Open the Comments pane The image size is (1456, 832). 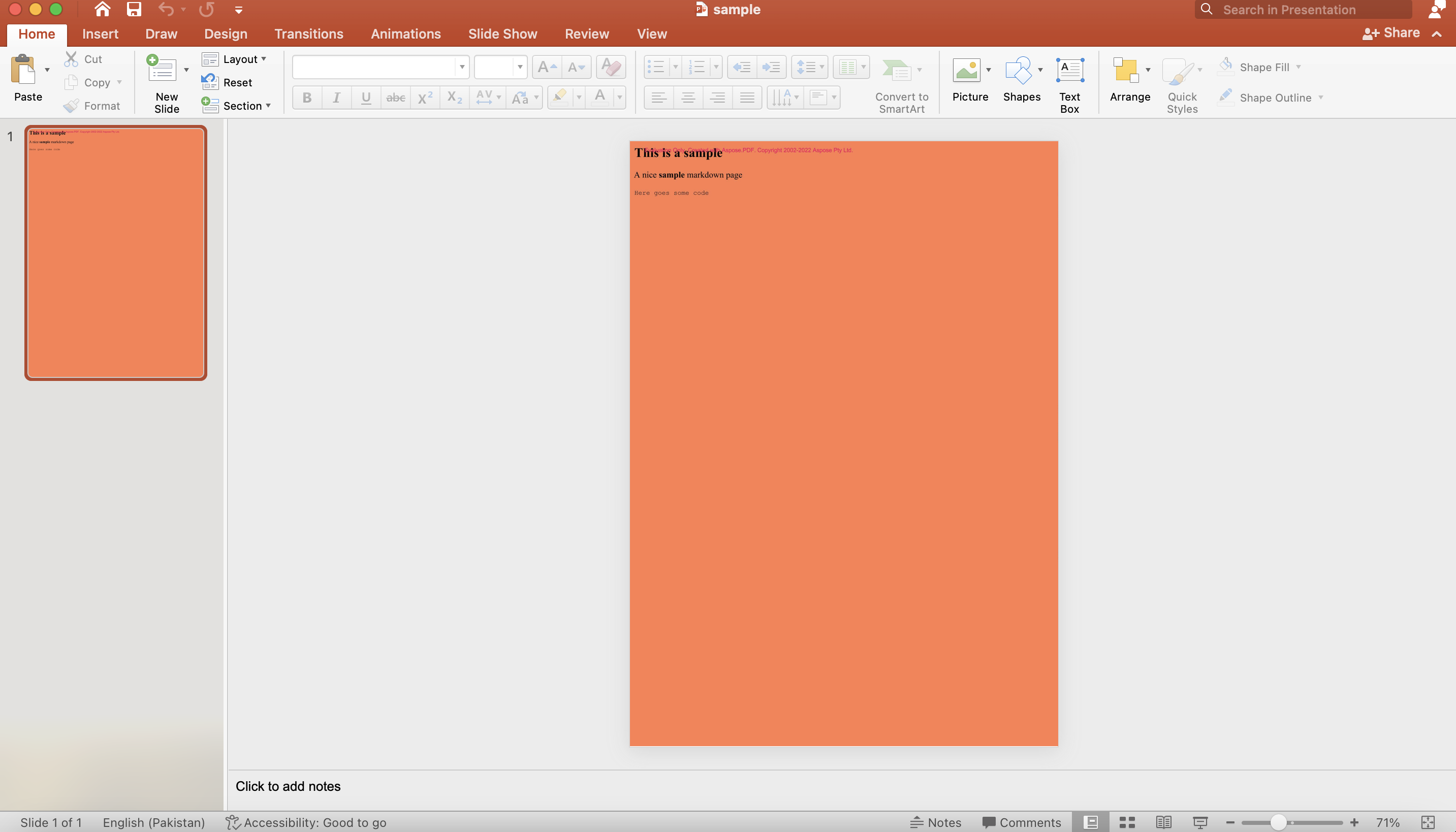point(1022,822)
